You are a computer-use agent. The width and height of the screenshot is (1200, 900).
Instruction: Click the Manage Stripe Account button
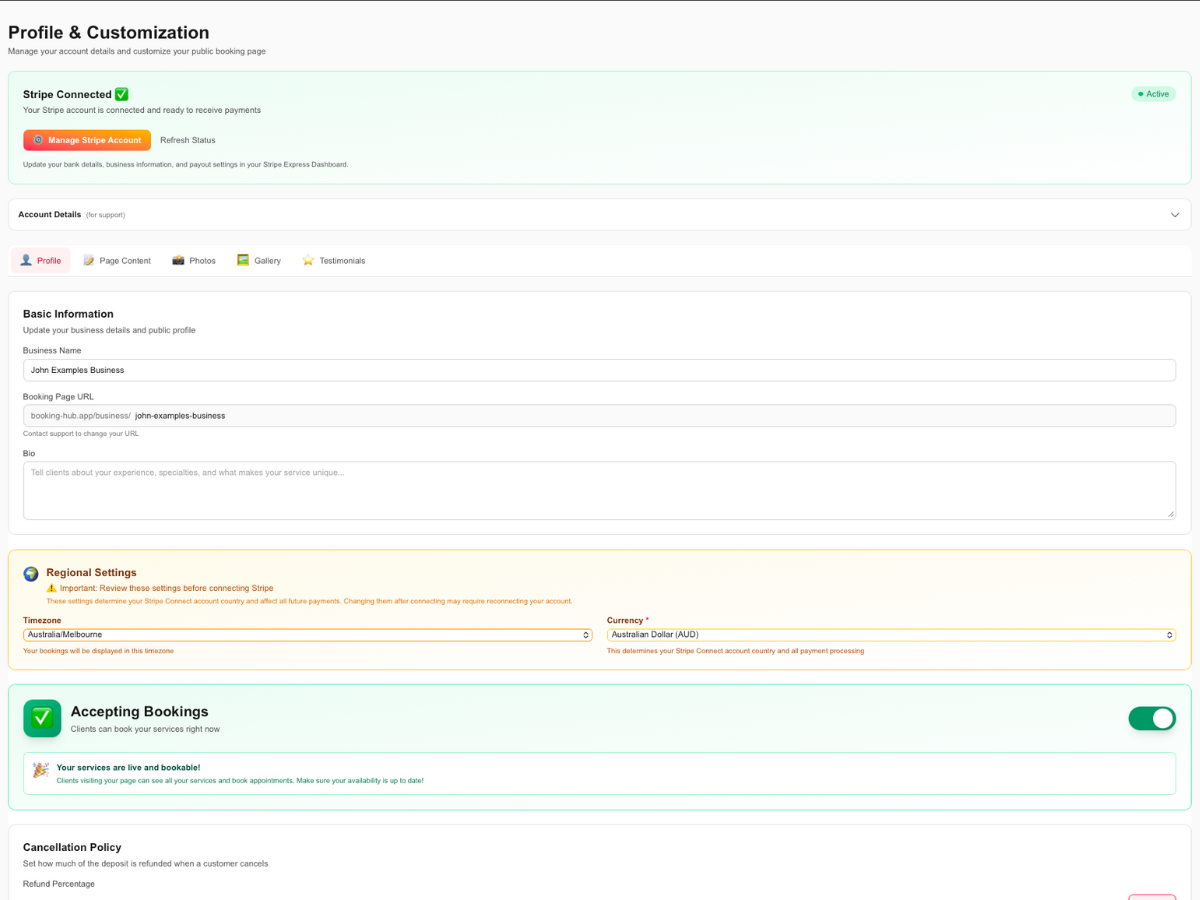click(87, 140)
